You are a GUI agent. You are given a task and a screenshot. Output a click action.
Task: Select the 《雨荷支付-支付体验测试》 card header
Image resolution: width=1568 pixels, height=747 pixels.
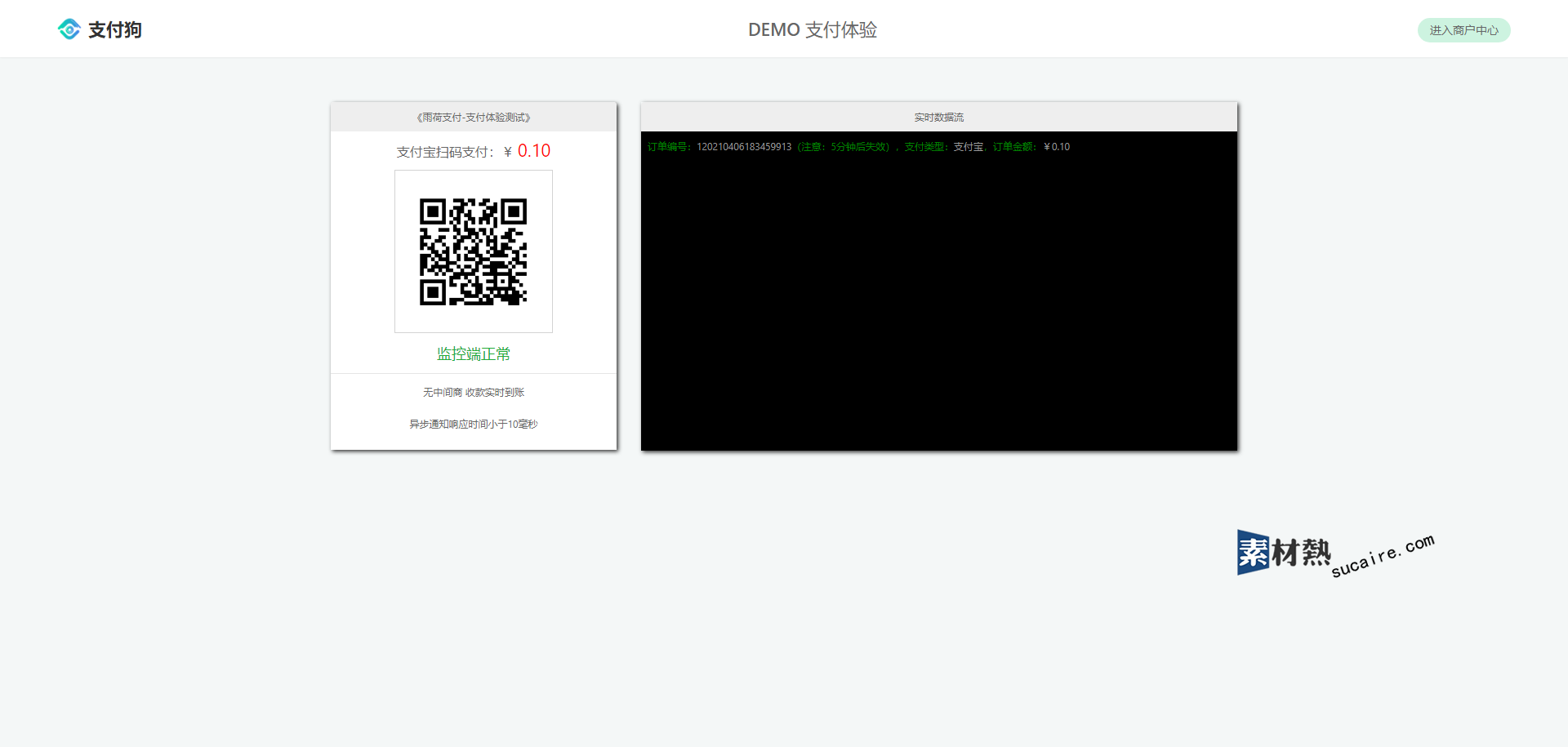pos(474,117)
